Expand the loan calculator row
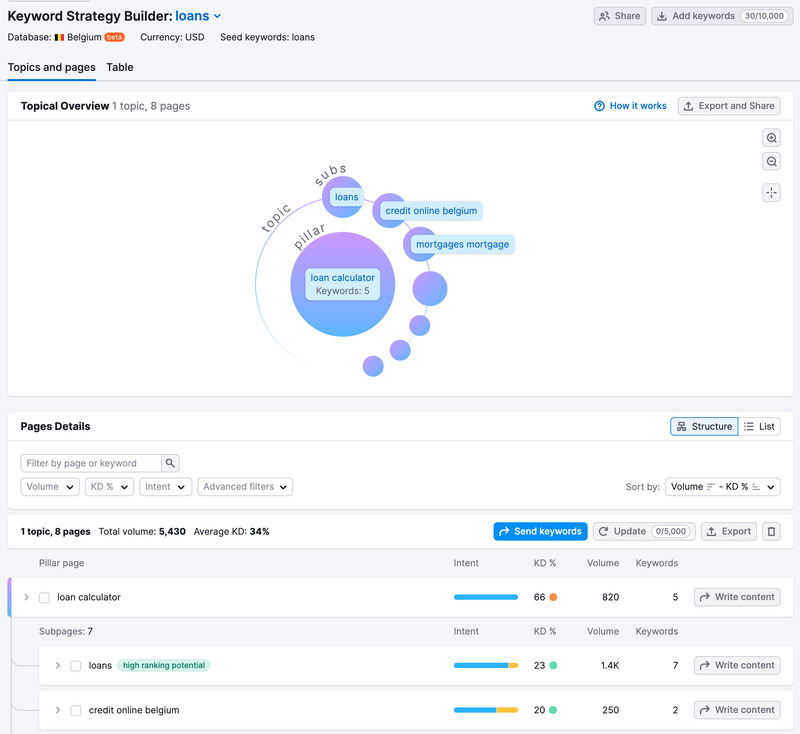 coord(27,597)
